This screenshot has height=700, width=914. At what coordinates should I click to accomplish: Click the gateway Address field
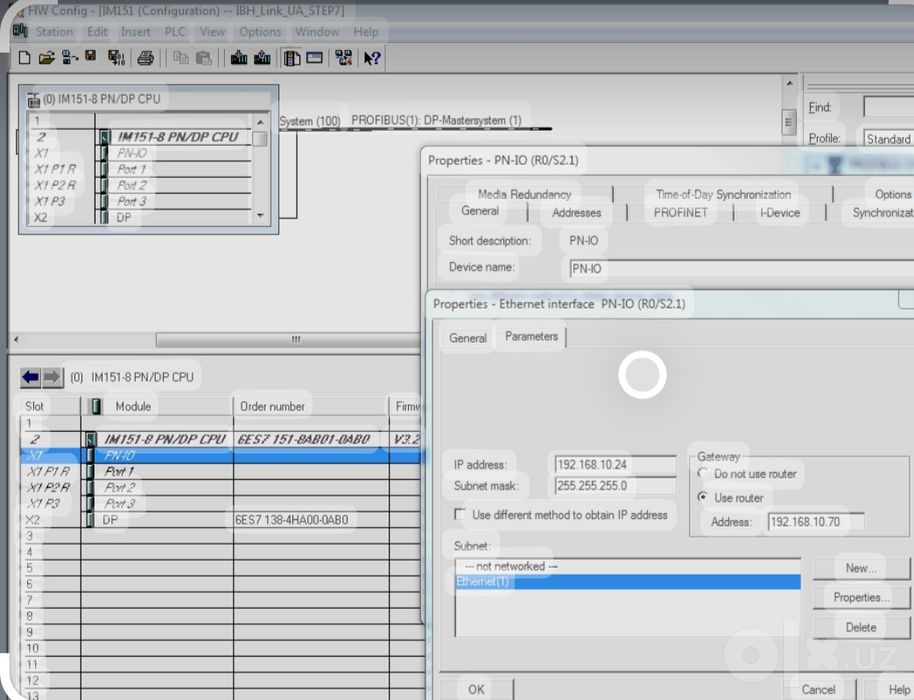[816, 522]
